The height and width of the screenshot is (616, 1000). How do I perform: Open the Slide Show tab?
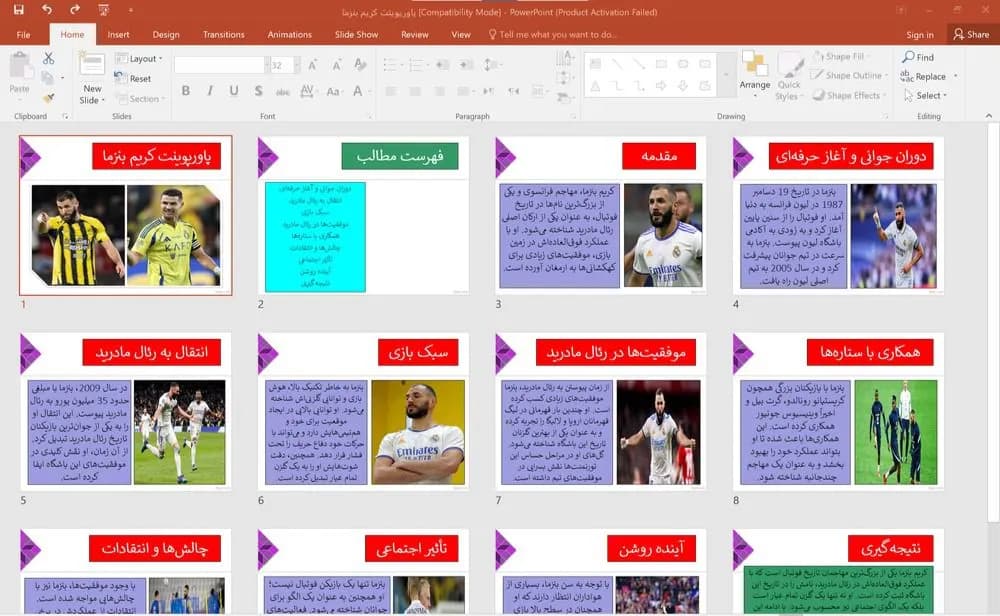point(357,34)
